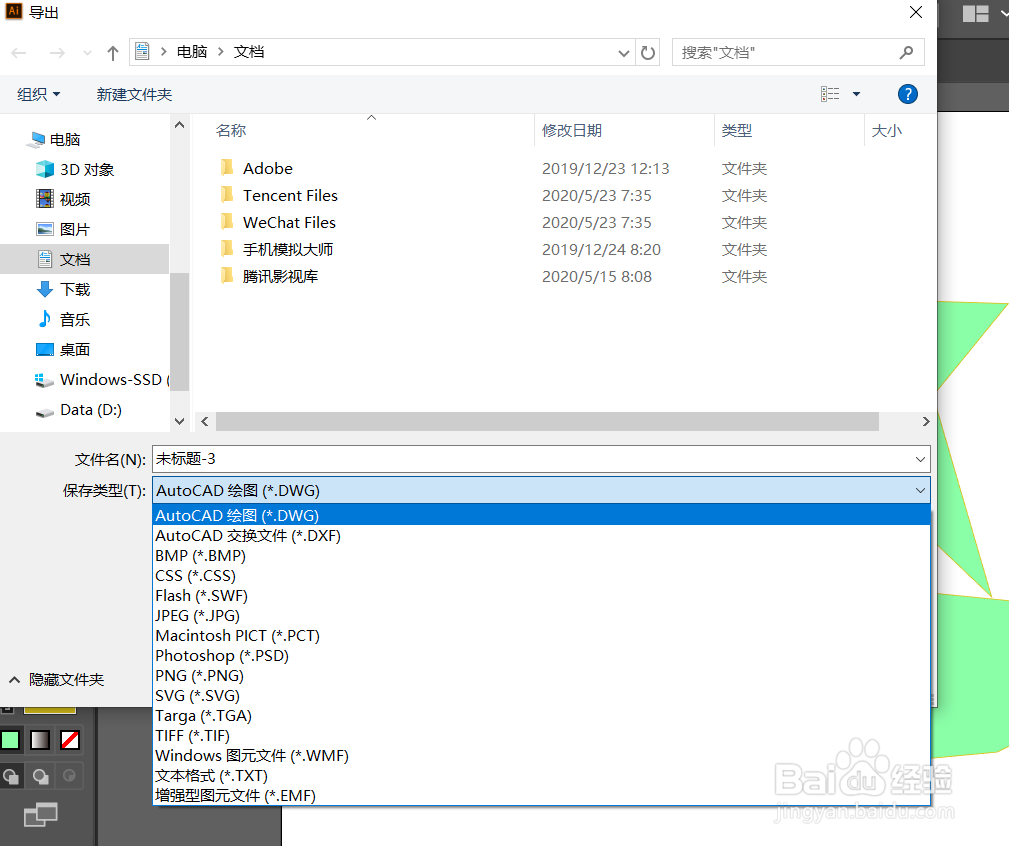The width and height of the screenshot is (1009, 846).
Task: Choose Targa (*.TGA) format
Action: pyautogui.click(x=542, y=715)
